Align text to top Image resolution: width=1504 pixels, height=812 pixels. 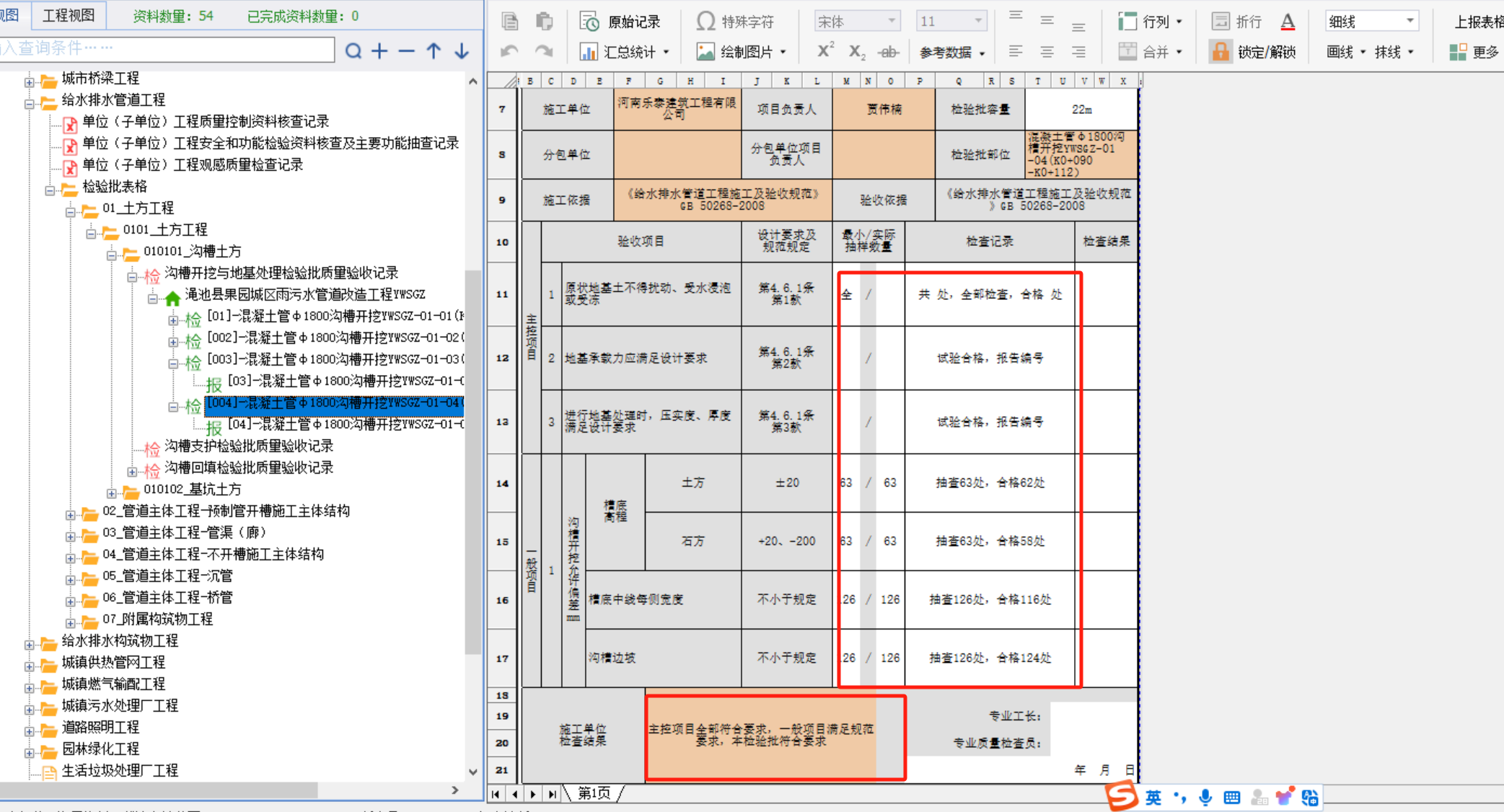1016,17
